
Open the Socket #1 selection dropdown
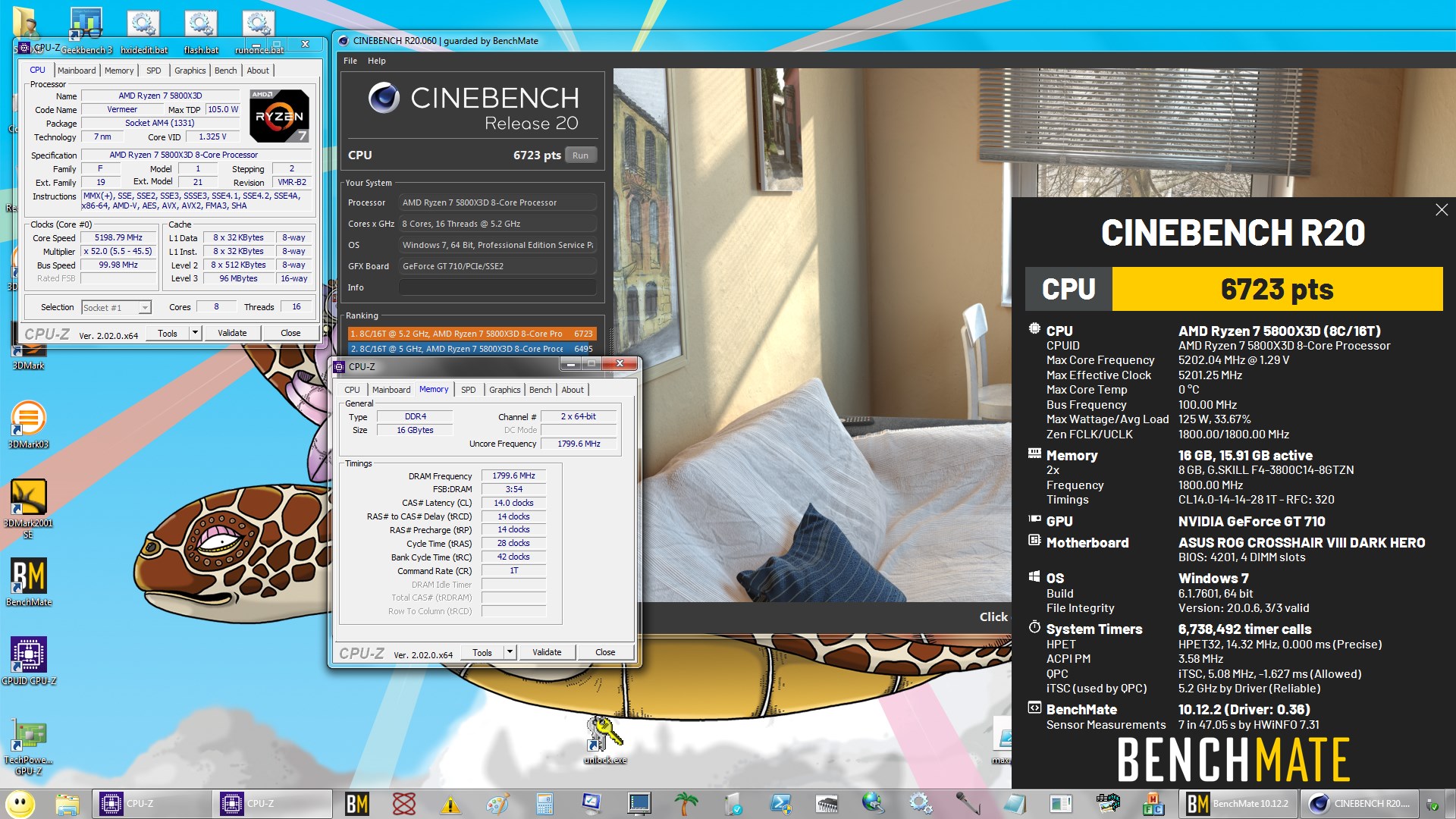(117, 307)
